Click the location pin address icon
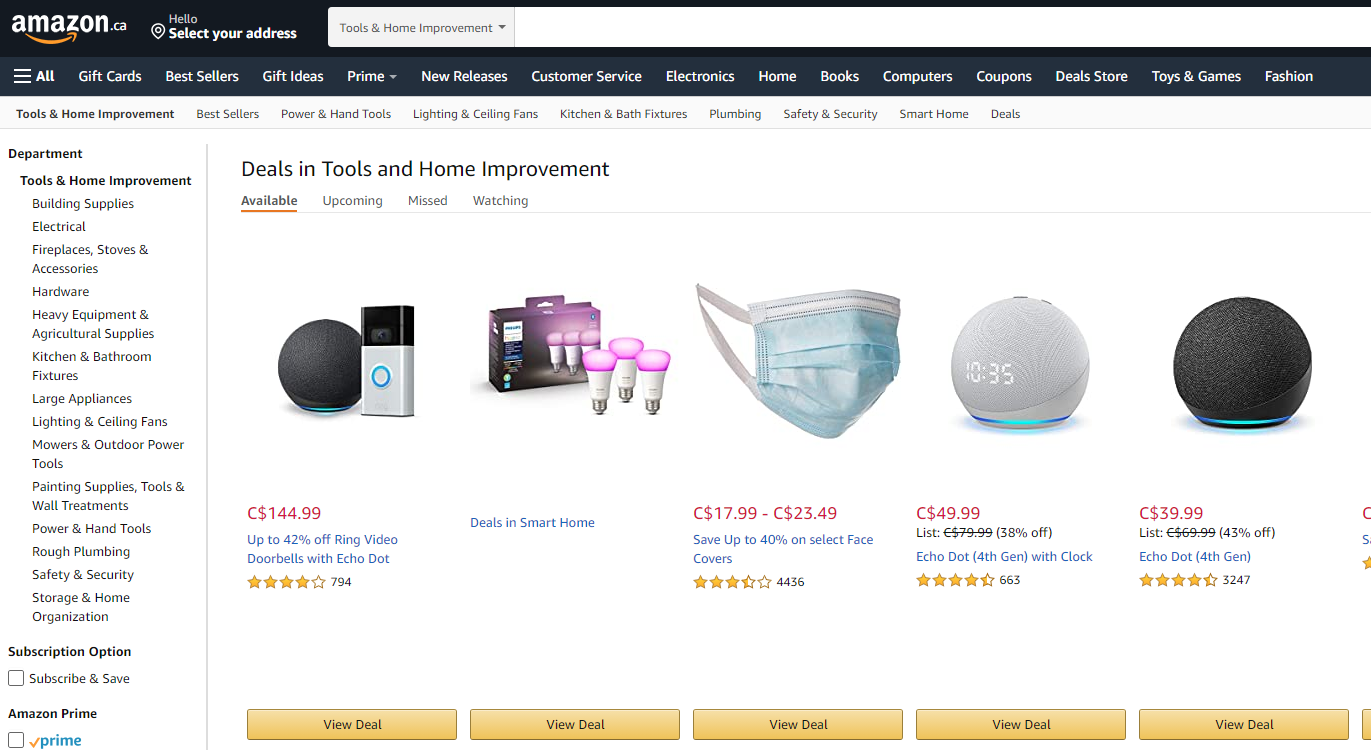This screenshot has width=1371, height=750. coord(158,32)
